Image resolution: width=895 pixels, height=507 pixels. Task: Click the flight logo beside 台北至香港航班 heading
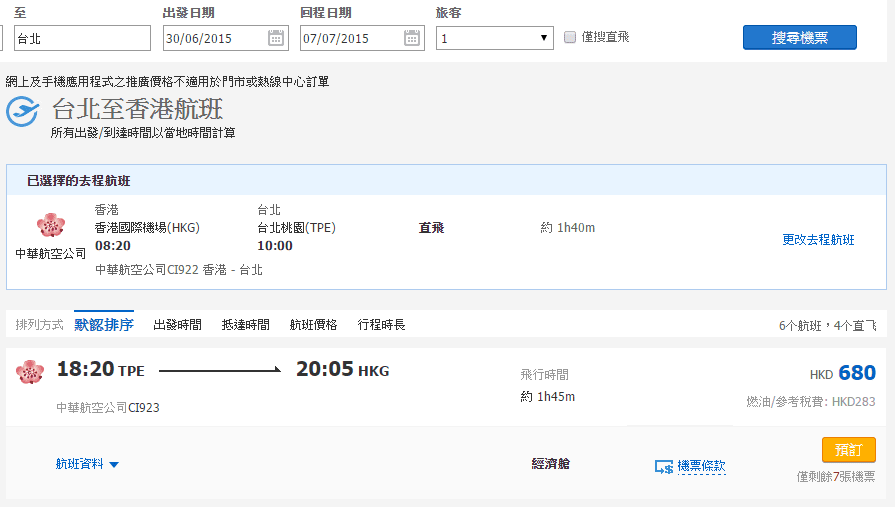[23, 111]
